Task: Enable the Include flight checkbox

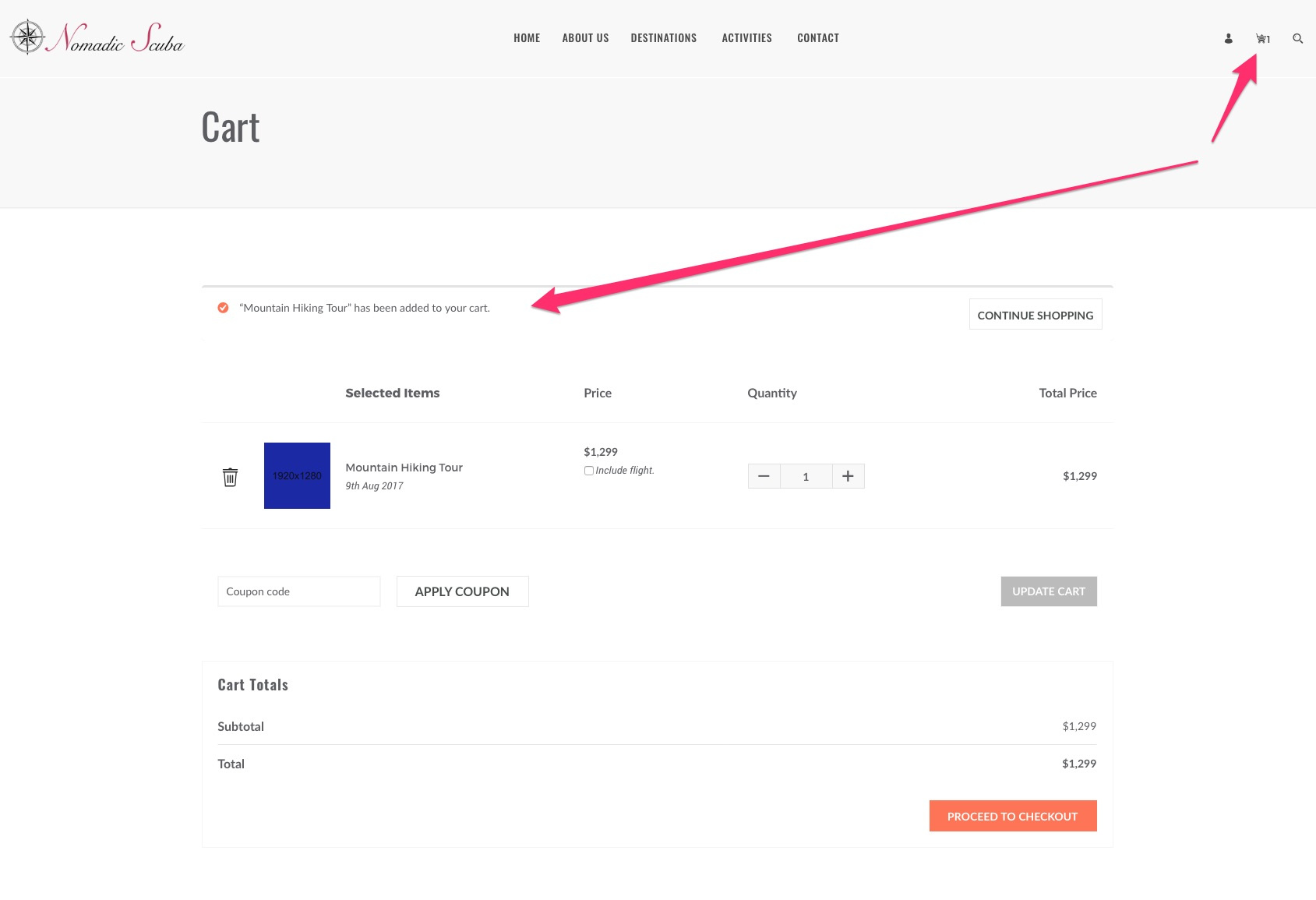Action: pyautogui.click(x=589, y=471)
